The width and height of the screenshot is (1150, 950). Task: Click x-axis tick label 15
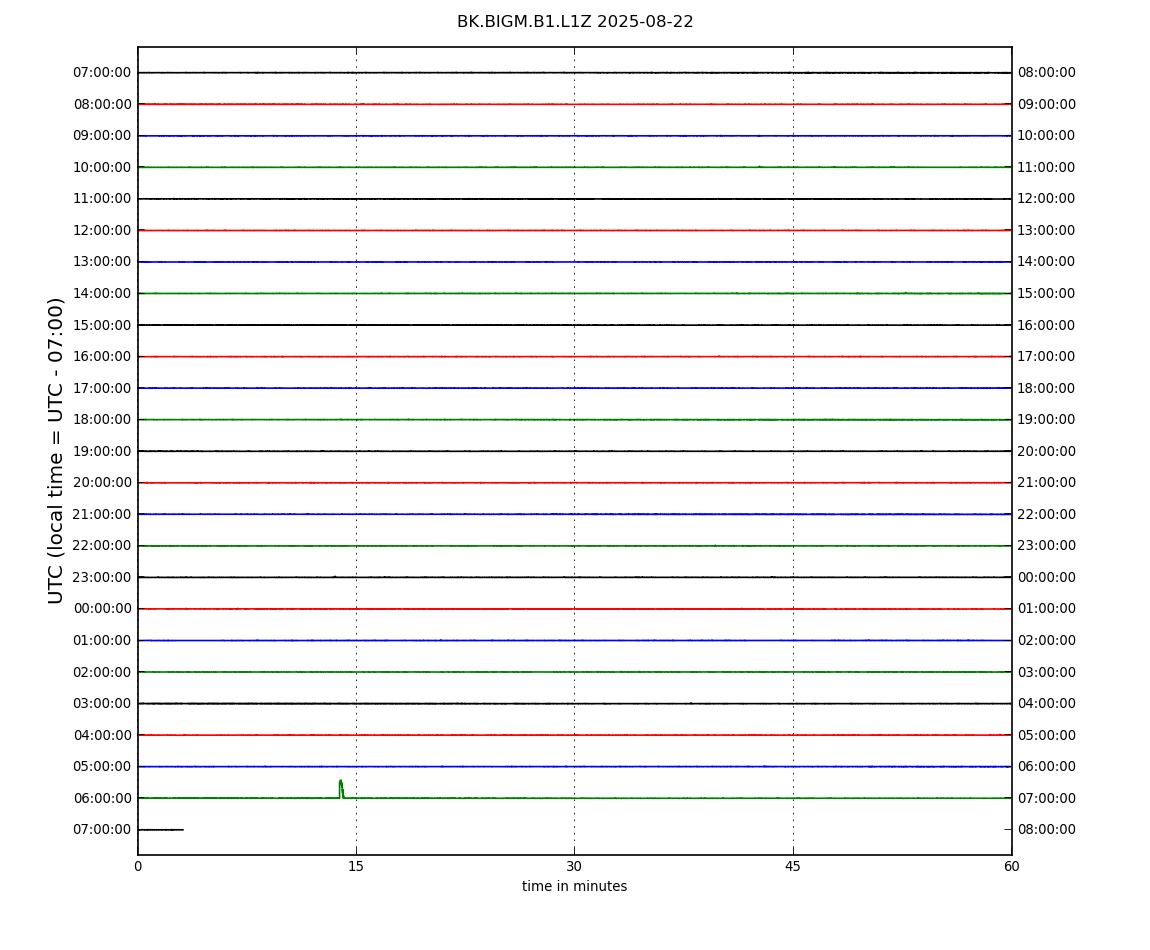[x=356, y=866]
